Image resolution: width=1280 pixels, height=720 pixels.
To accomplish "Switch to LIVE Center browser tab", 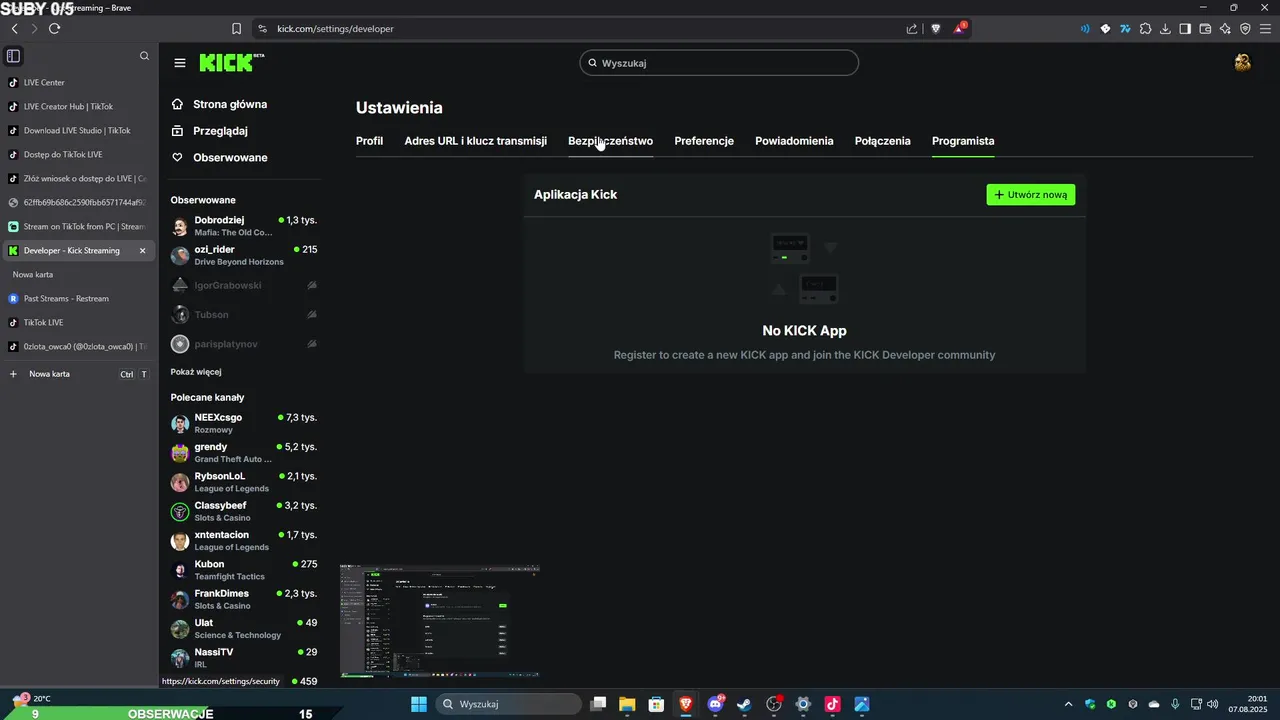I will (78, 83).
